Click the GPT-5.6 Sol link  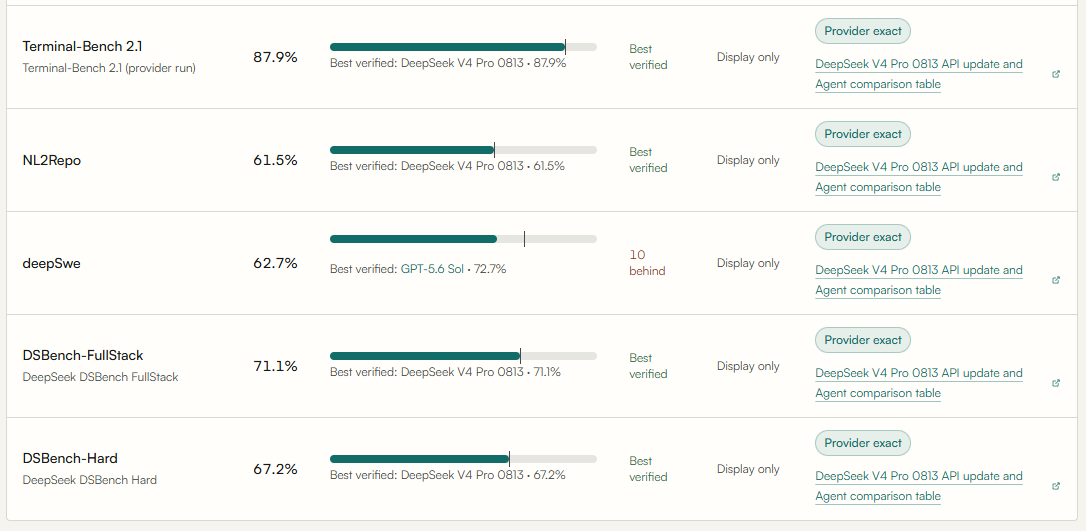432,269
